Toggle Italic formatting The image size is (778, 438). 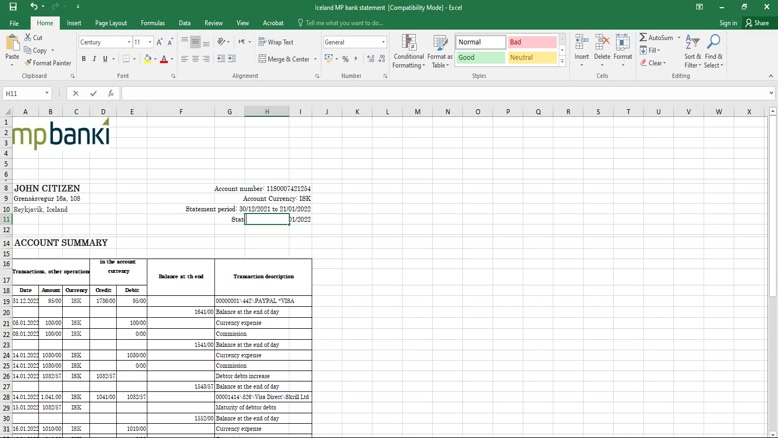tap(95, 59)
